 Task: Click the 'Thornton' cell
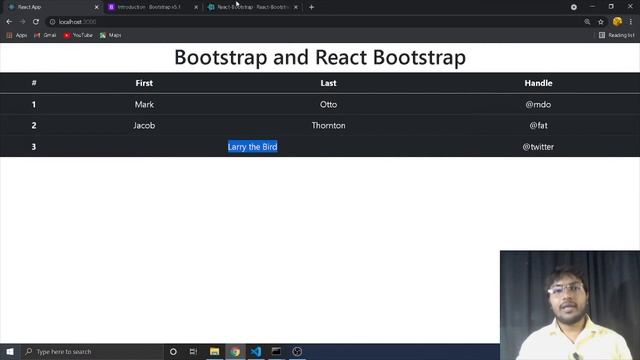coord(329,125)
